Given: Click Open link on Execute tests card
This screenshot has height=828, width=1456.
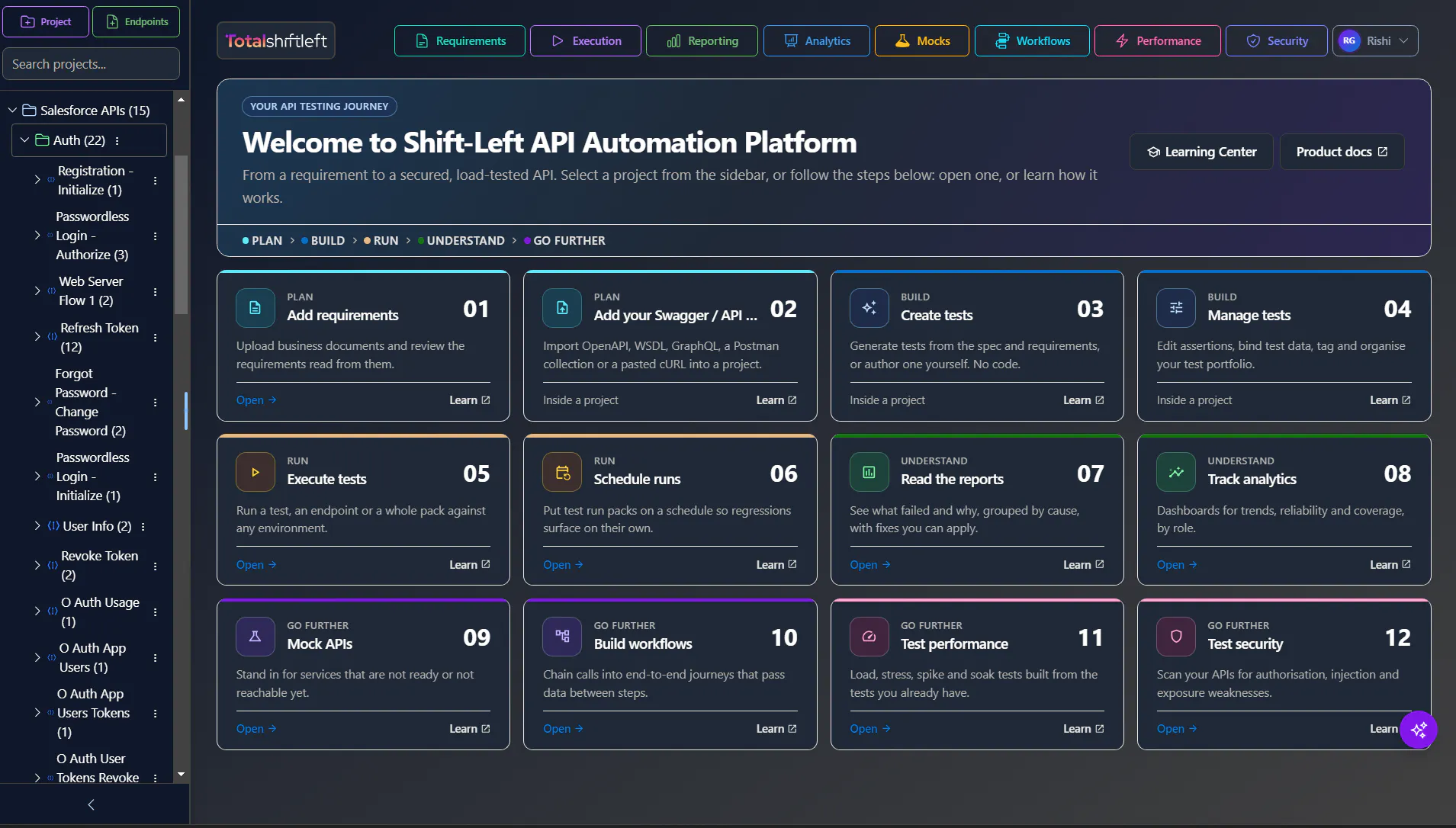Looking at the screenshot, I should pyautogui.click(x=256, y=565).
